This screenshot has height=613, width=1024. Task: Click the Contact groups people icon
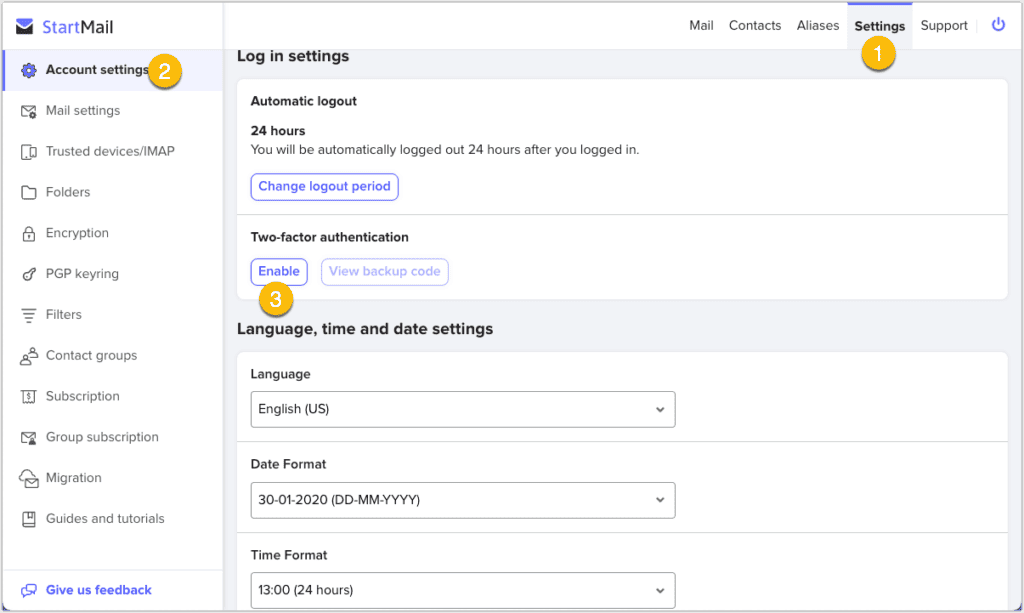(28, 356)
